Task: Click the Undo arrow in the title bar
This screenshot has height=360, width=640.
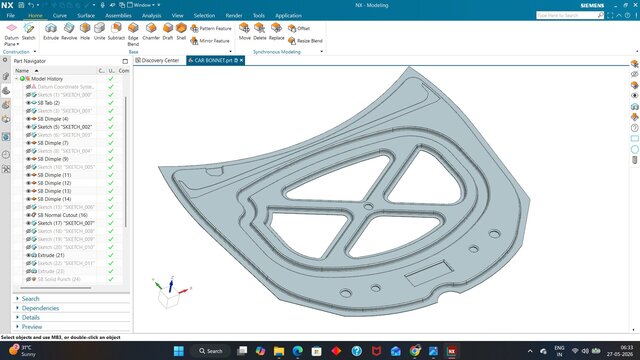Action: (x=31, y=5)
